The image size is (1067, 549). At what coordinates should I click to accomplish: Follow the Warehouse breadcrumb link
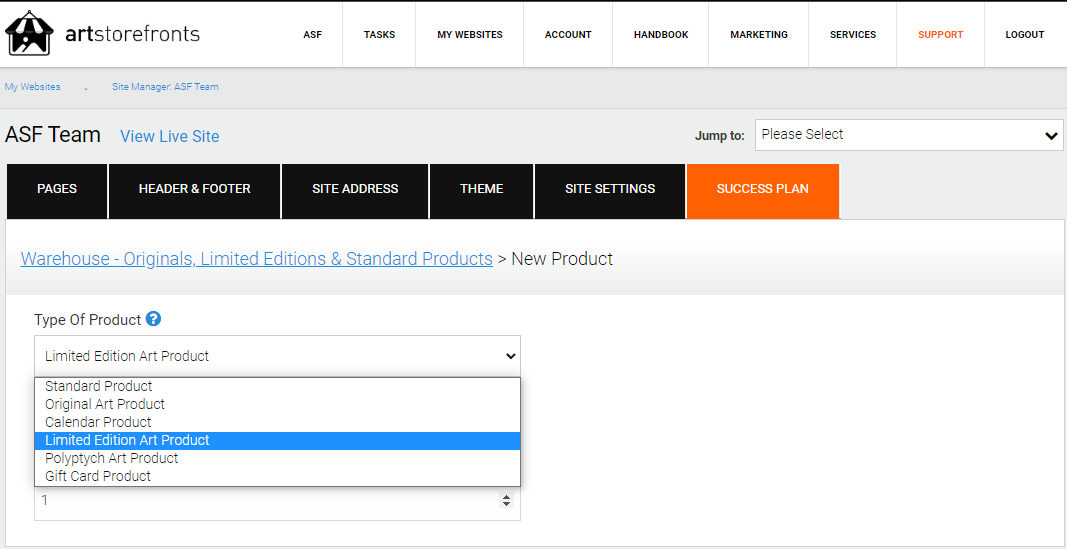tap(257, 259)
